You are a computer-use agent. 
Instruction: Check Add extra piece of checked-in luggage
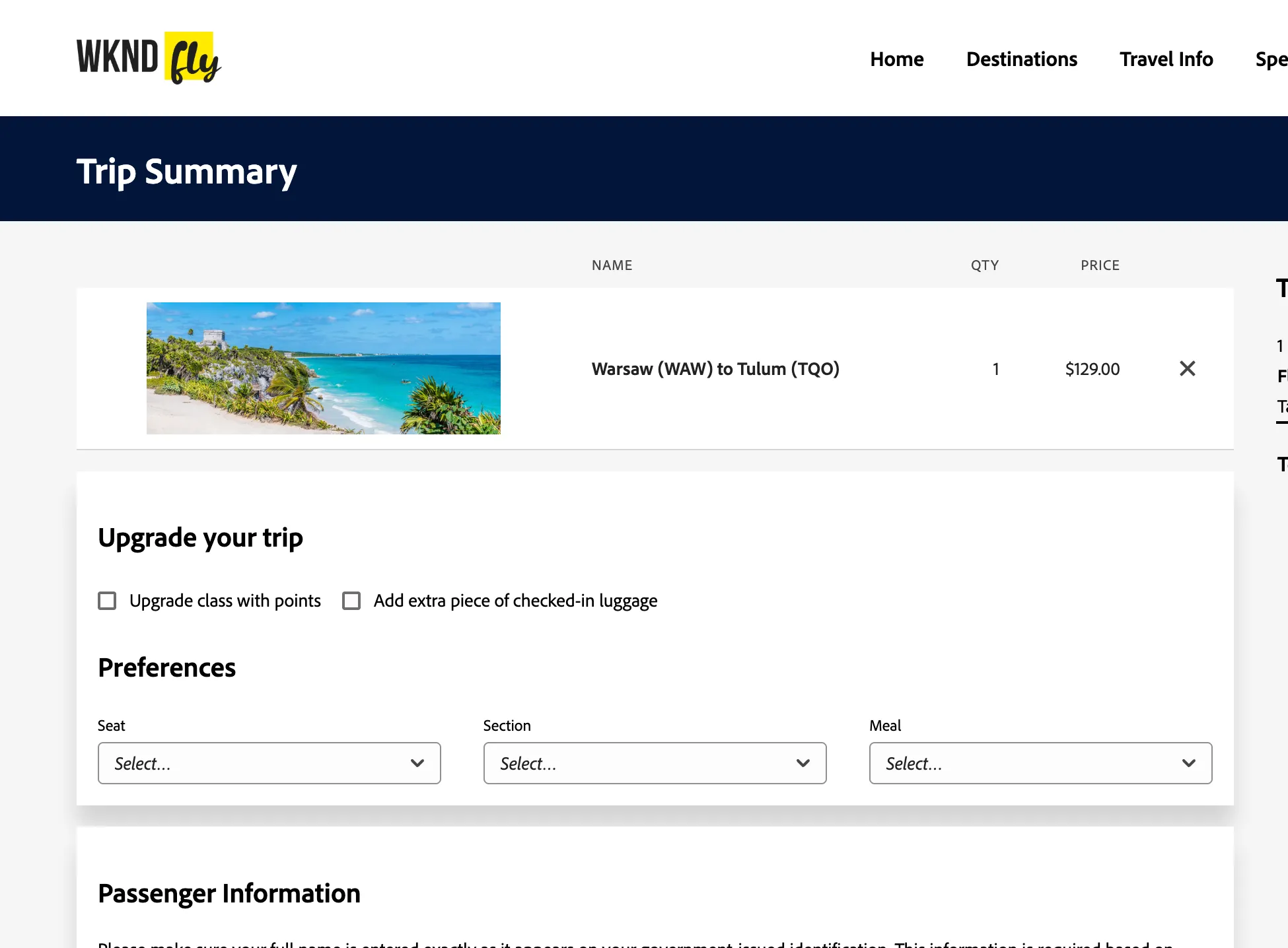click(351, 601)
